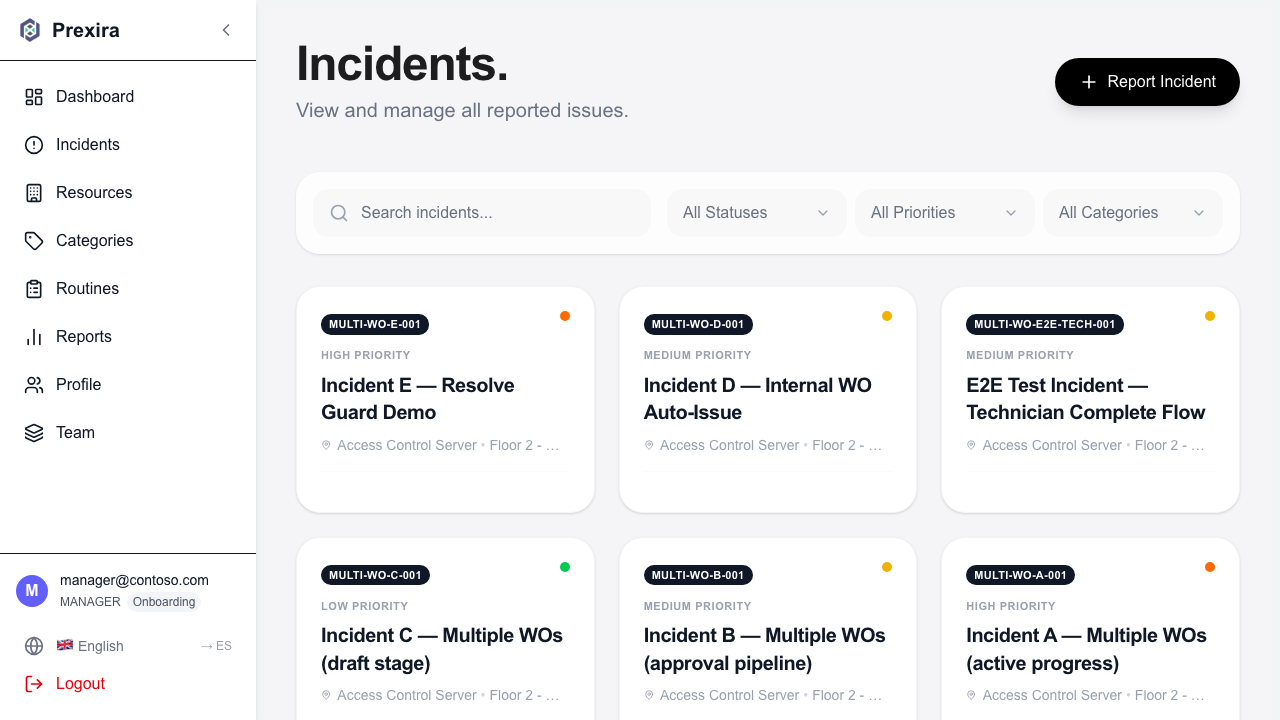Viewport: 1280px width, 720px height.
Task: Click the Search incidents input field
Action: pos(482,212)
